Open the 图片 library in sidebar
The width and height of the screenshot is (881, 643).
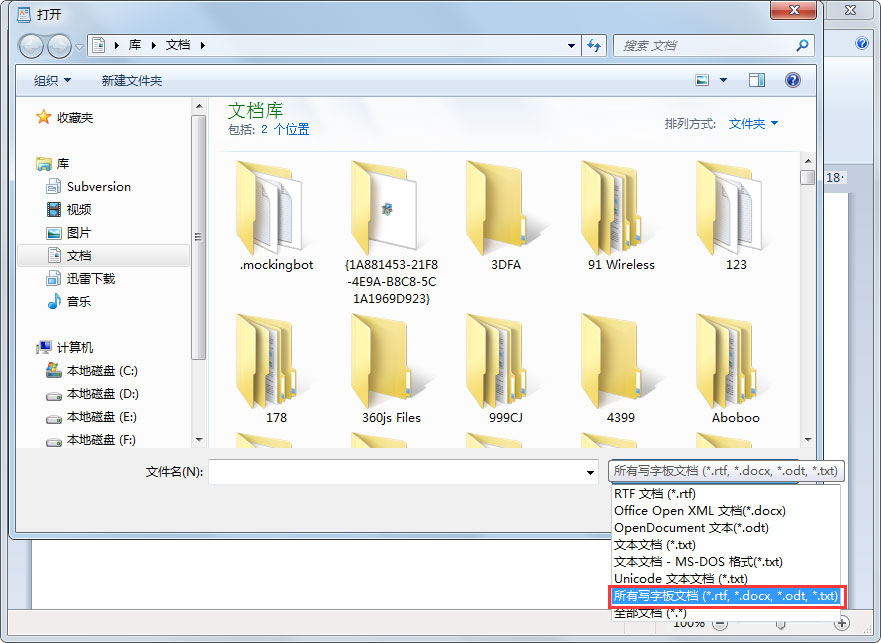click(78, 232)
